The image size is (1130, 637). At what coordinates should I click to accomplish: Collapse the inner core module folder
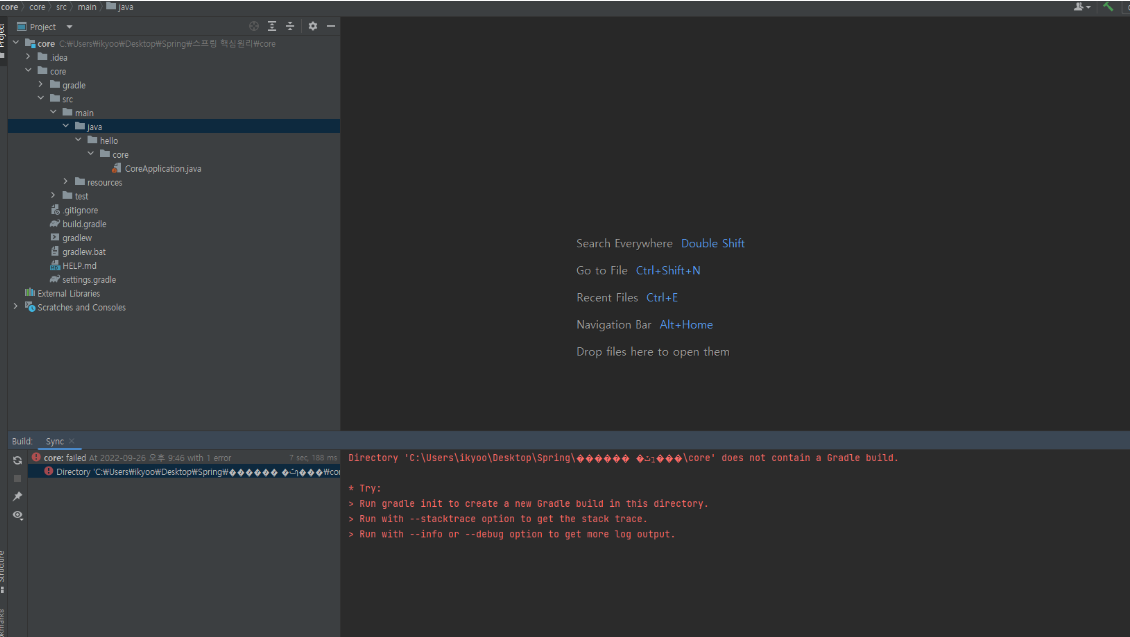click(28, 71)
